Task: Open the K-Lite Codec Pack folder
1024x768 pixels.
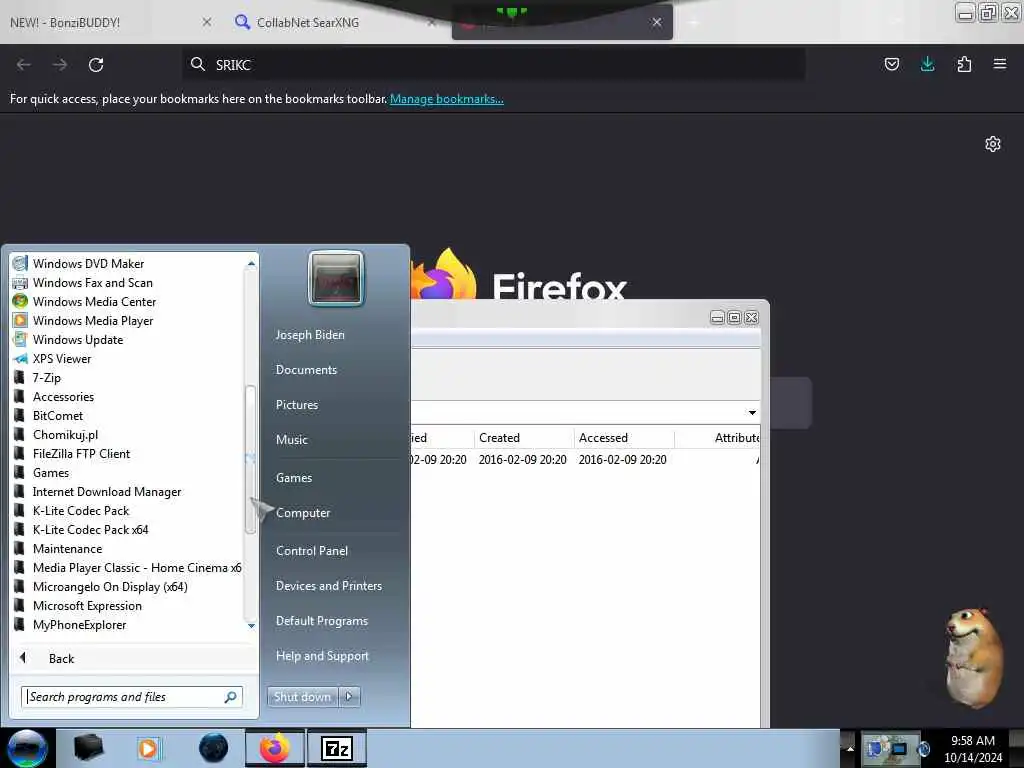Action: [x=81, y=511]
